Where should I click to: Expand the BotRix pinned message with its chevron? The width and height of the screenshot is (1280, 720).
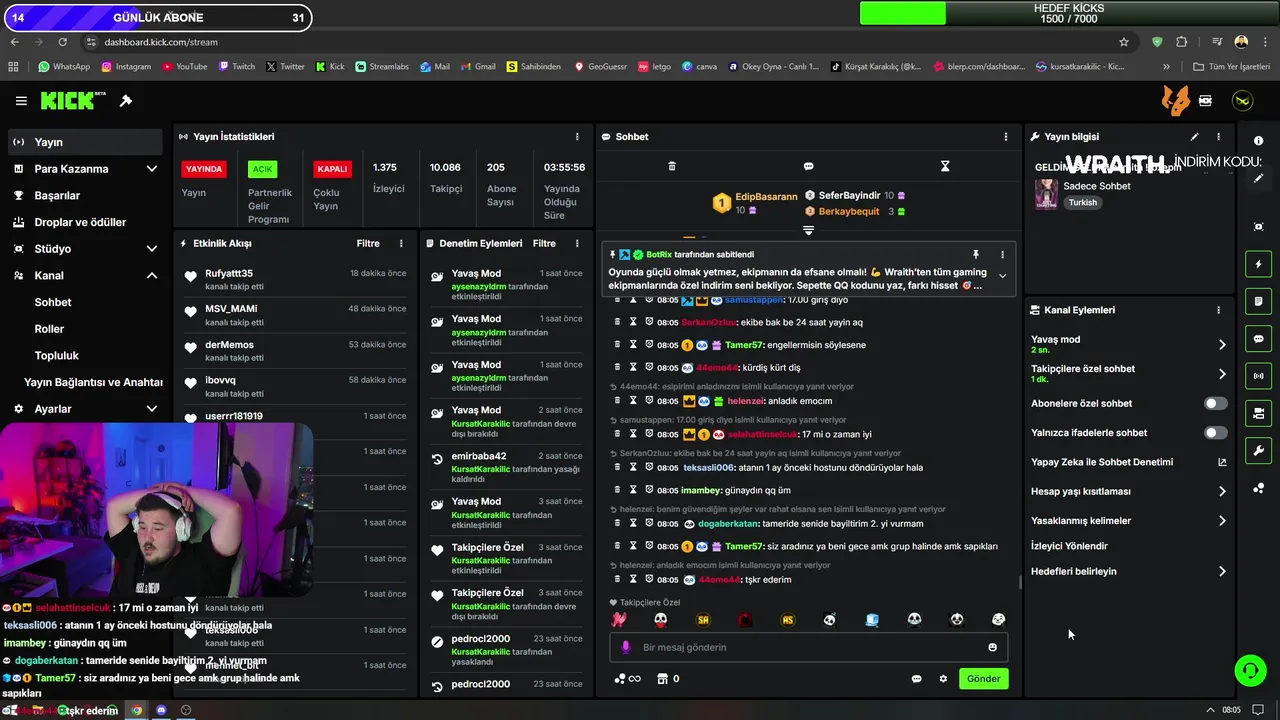[x=1002, y=277]
